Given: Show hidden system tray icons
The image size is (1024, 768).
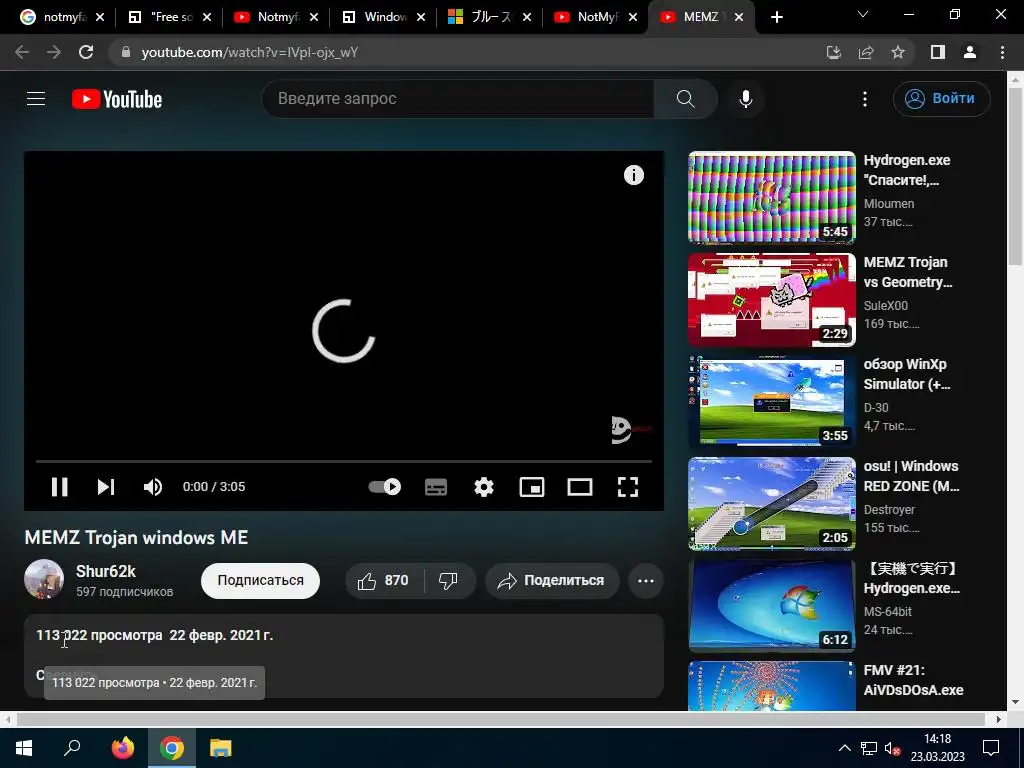Looking at the screenshot, I should tap(844, 748).
